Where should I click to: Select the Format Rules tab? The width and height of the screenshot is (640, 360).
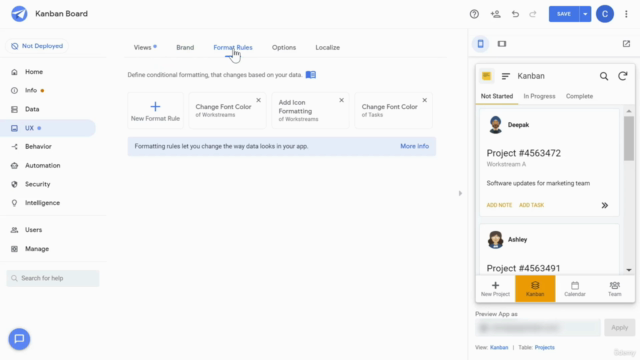tap(233, 47)
